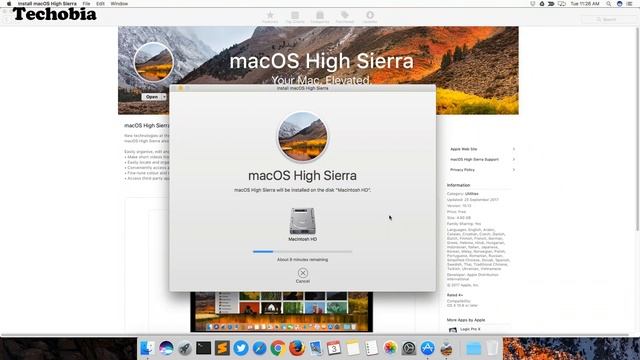The width and height of the screenshot is (640, 360).
Task: Open Twitter from the Dock
Action: (x=241, y=348)
